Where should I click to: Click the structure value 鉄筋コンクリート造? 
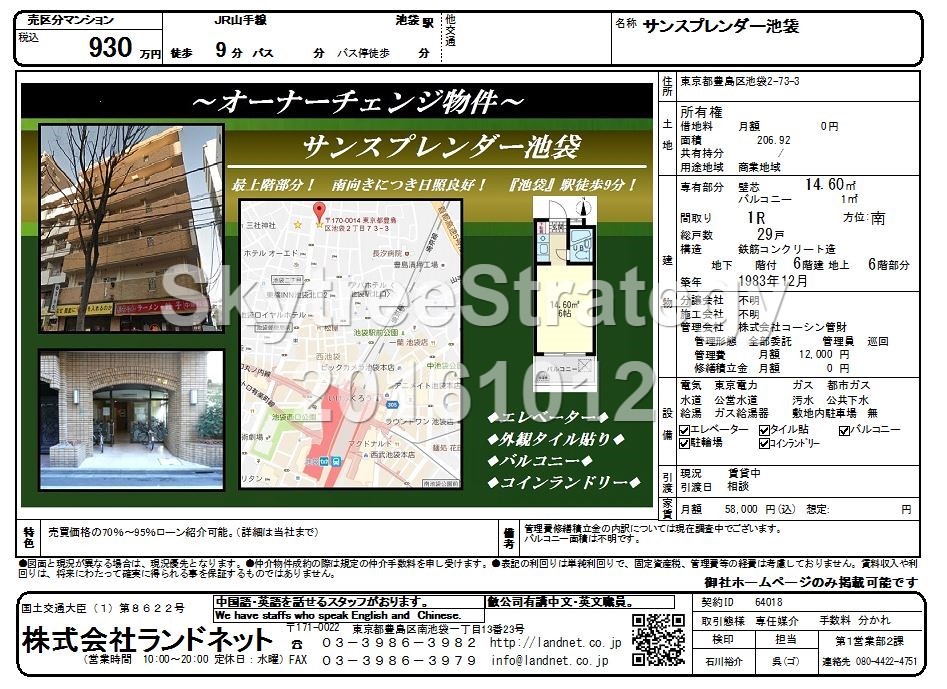[787, 249]
